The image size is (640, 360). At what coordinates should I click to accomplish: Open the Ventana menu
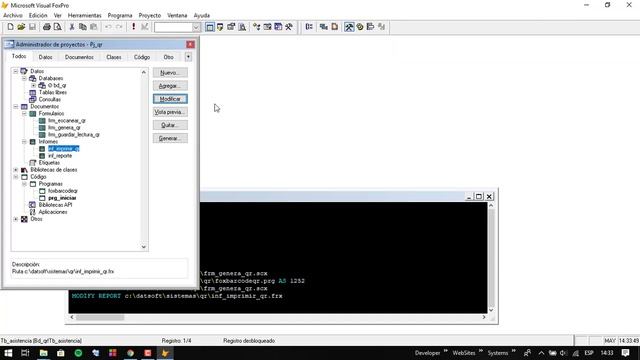177,15
